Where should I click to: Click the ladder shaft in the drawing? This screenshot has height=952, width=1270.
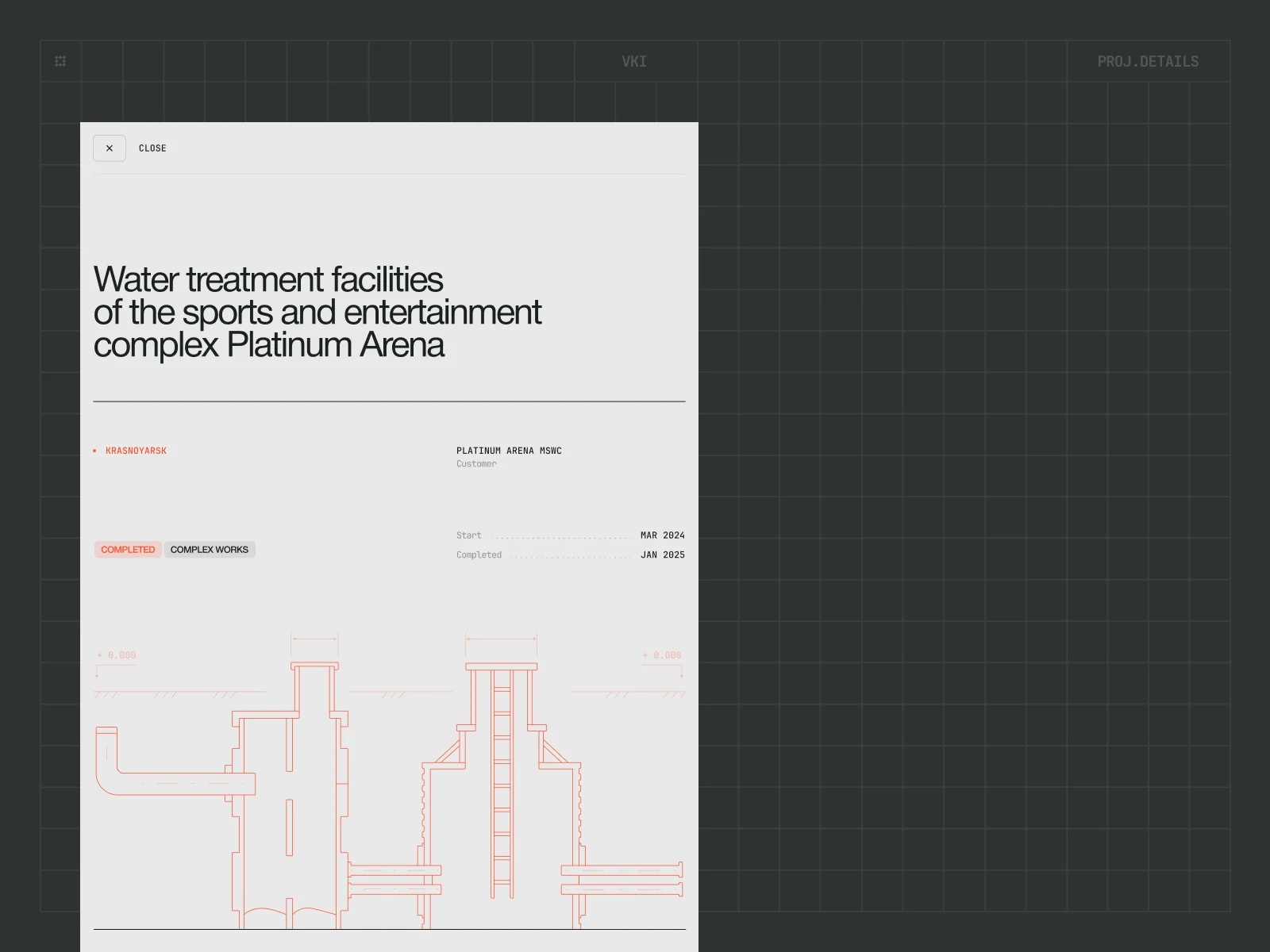point(502,785)
